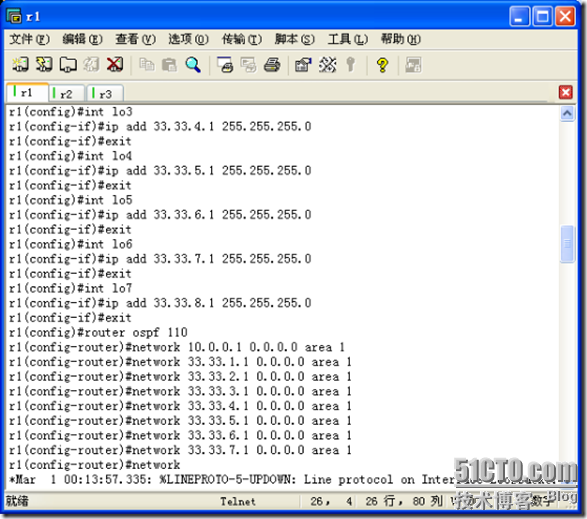
Task: Click the Find magnifier icon
Action: 193,65
